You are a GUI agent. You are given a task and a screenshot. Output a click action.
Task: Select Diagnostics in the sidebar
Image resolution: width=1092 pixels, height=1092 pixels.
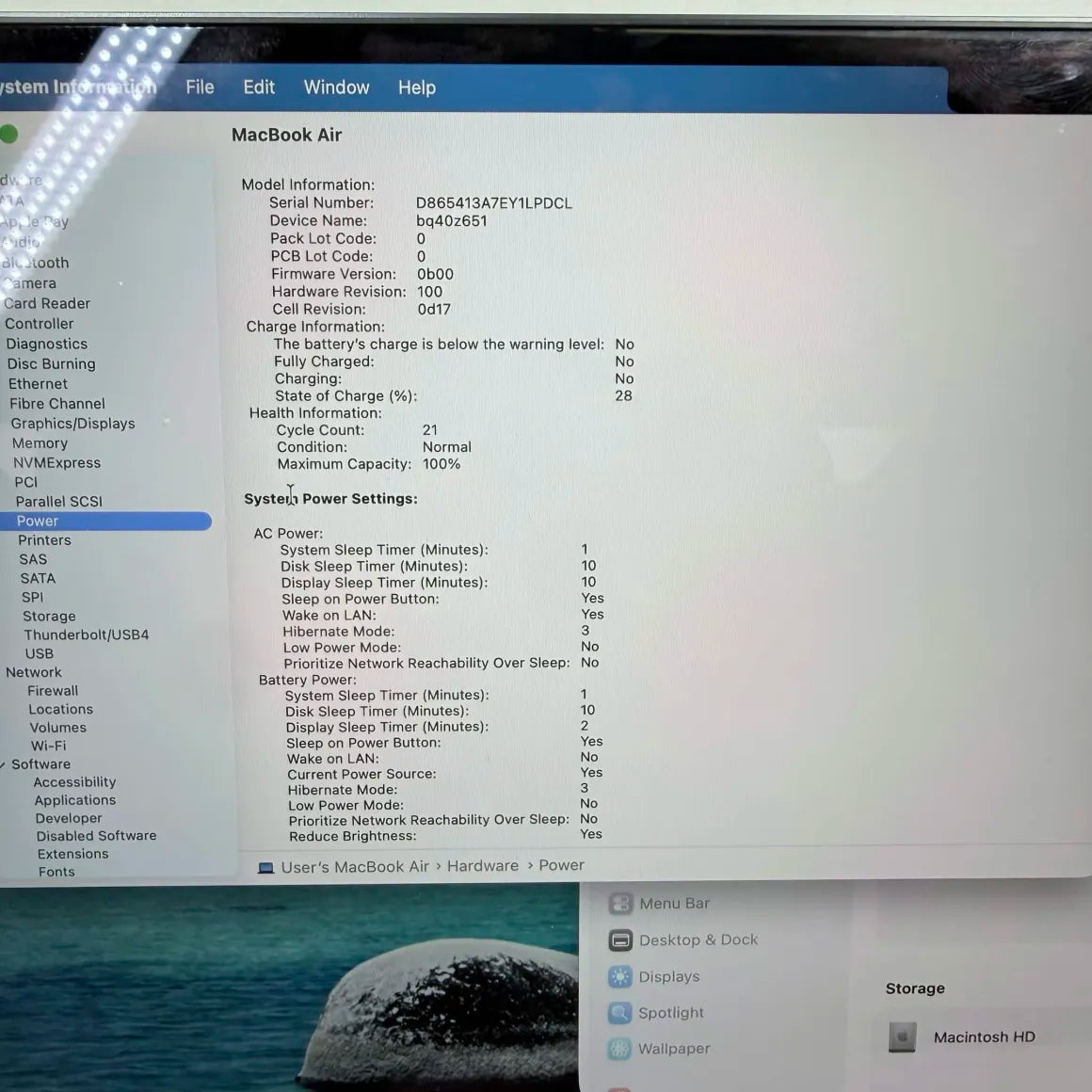[47, 344]
